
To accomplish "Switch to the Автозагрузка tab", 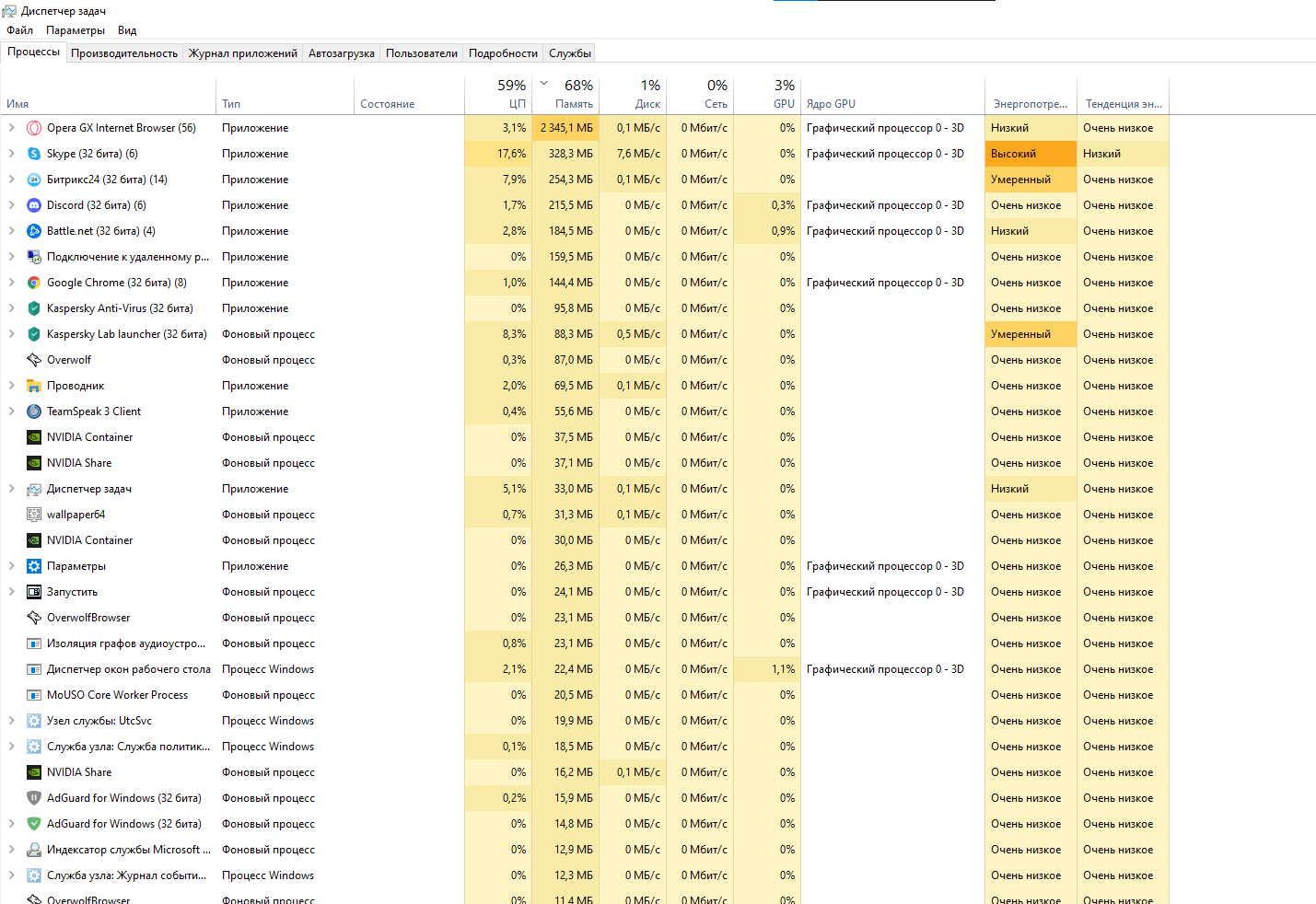I will pos(342,53).
